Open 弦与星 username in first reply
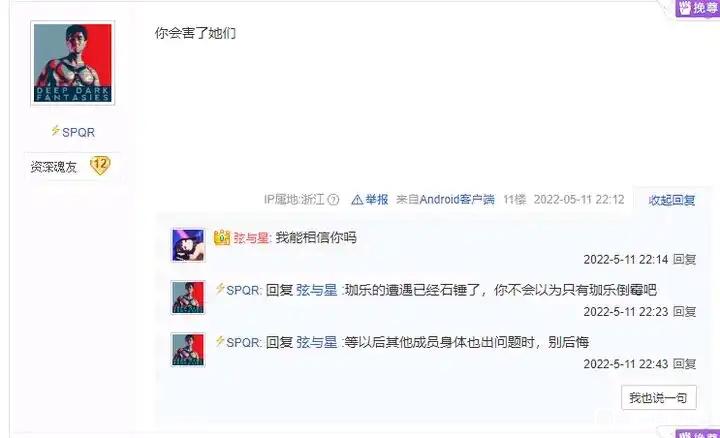720x438 pixels. pyautogui.click(x=251, y=238)
